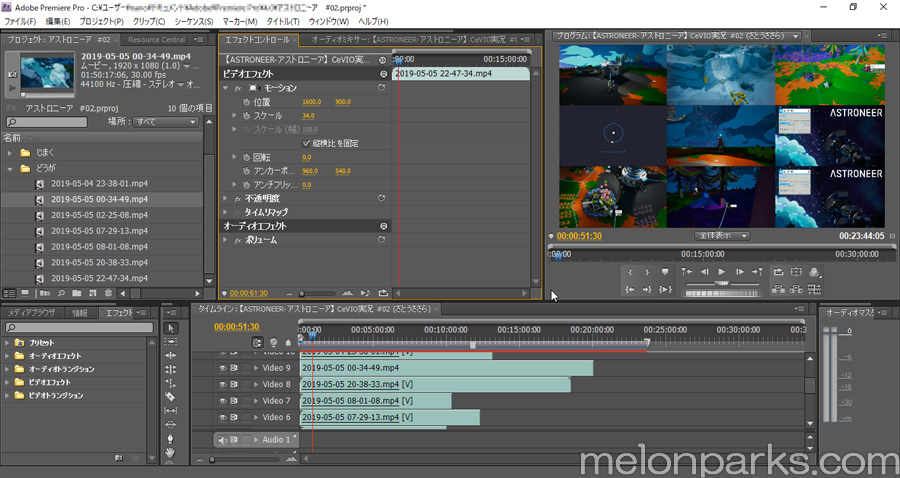The image size is (900, 478).
Task: Switch to the Resource Central tab
Action: click(x=156, y=40)
